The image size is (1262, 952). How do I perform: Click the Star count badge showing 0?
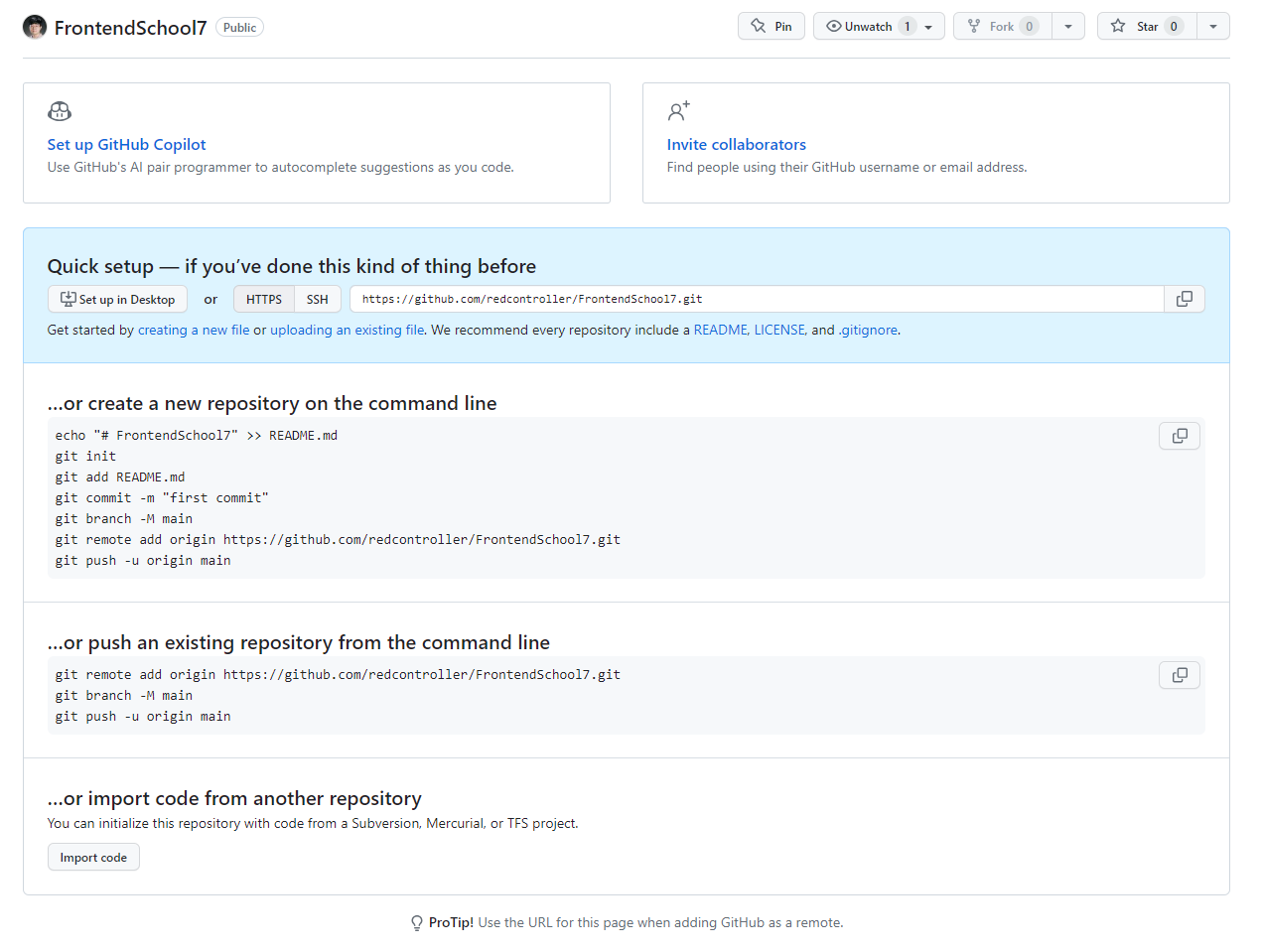(x=1174, y=27)
